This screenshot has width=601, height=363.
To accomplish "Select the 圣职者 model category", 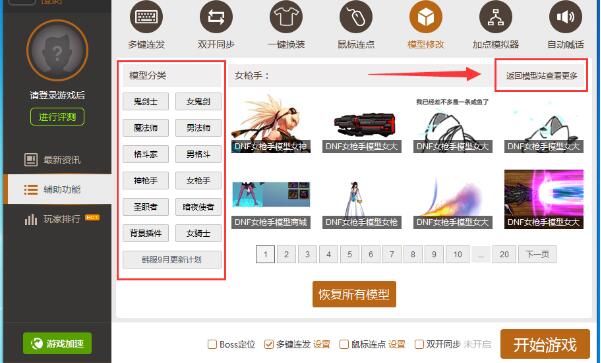I will point(146,207).
